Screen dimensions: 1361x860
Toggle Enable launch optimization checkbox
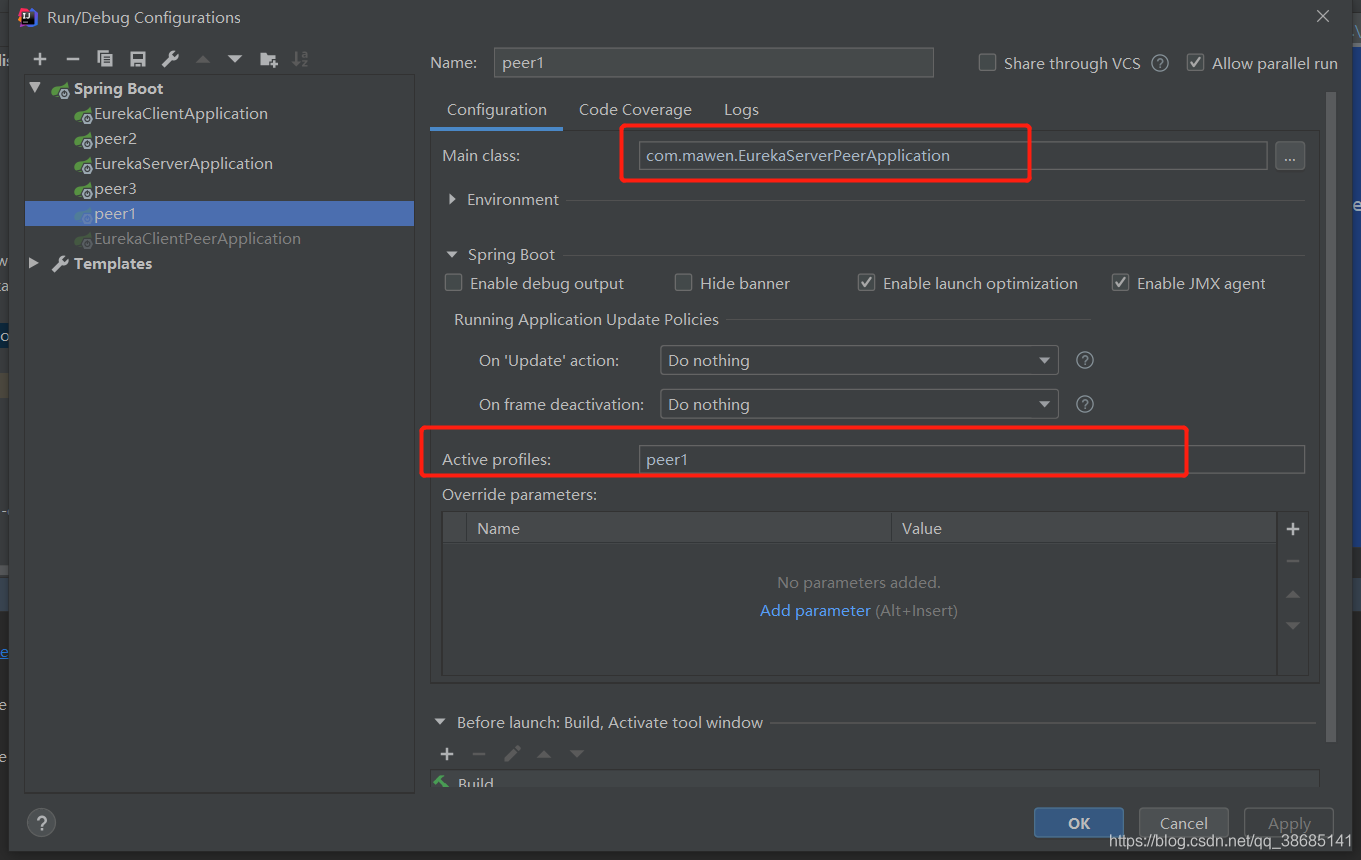pos(866,283)
